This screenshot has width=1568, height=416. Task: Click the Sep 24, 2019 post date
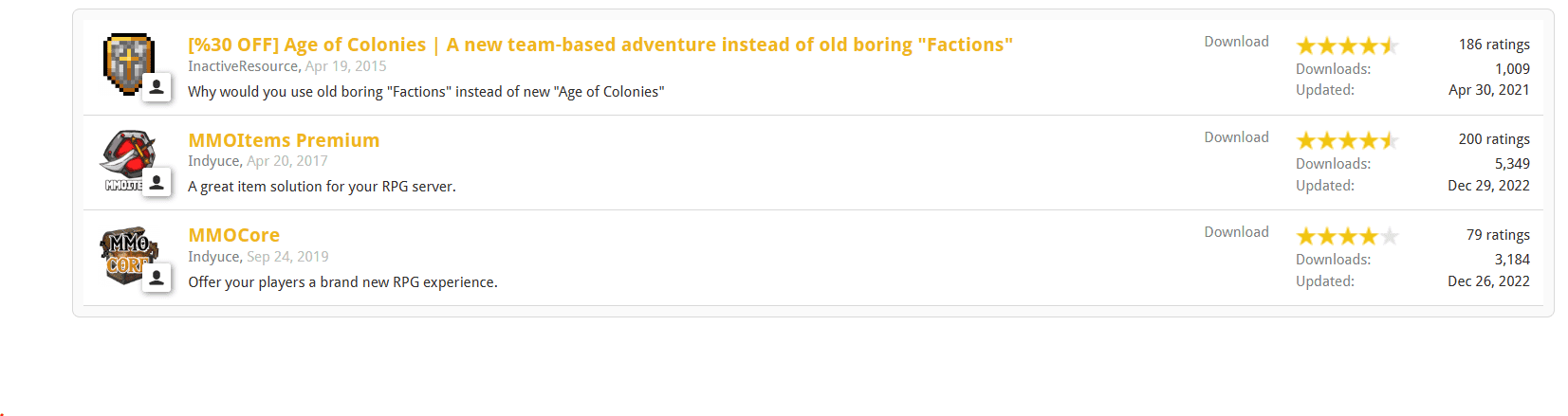pos(287,257)
